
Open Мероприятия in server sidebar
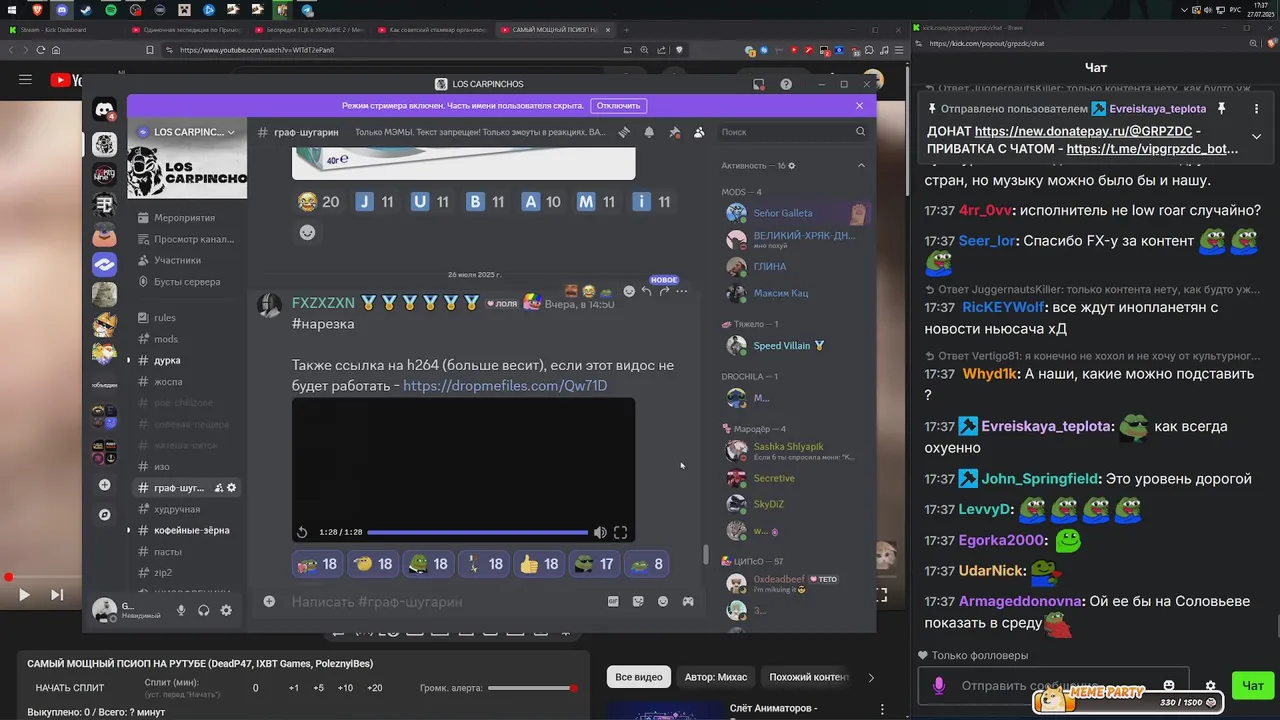tap(186, 218)
